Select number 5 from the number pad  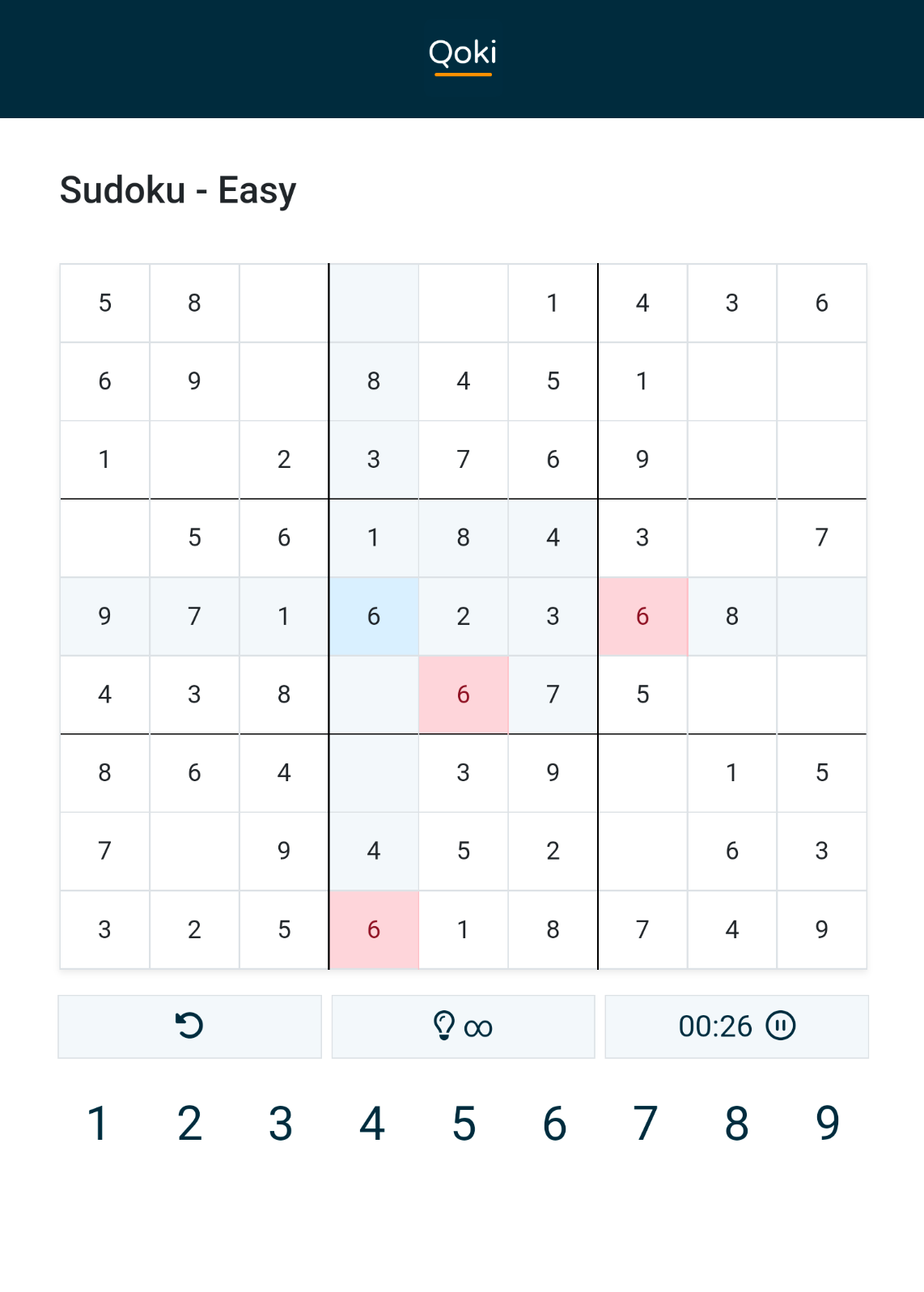click(463, 1124)
